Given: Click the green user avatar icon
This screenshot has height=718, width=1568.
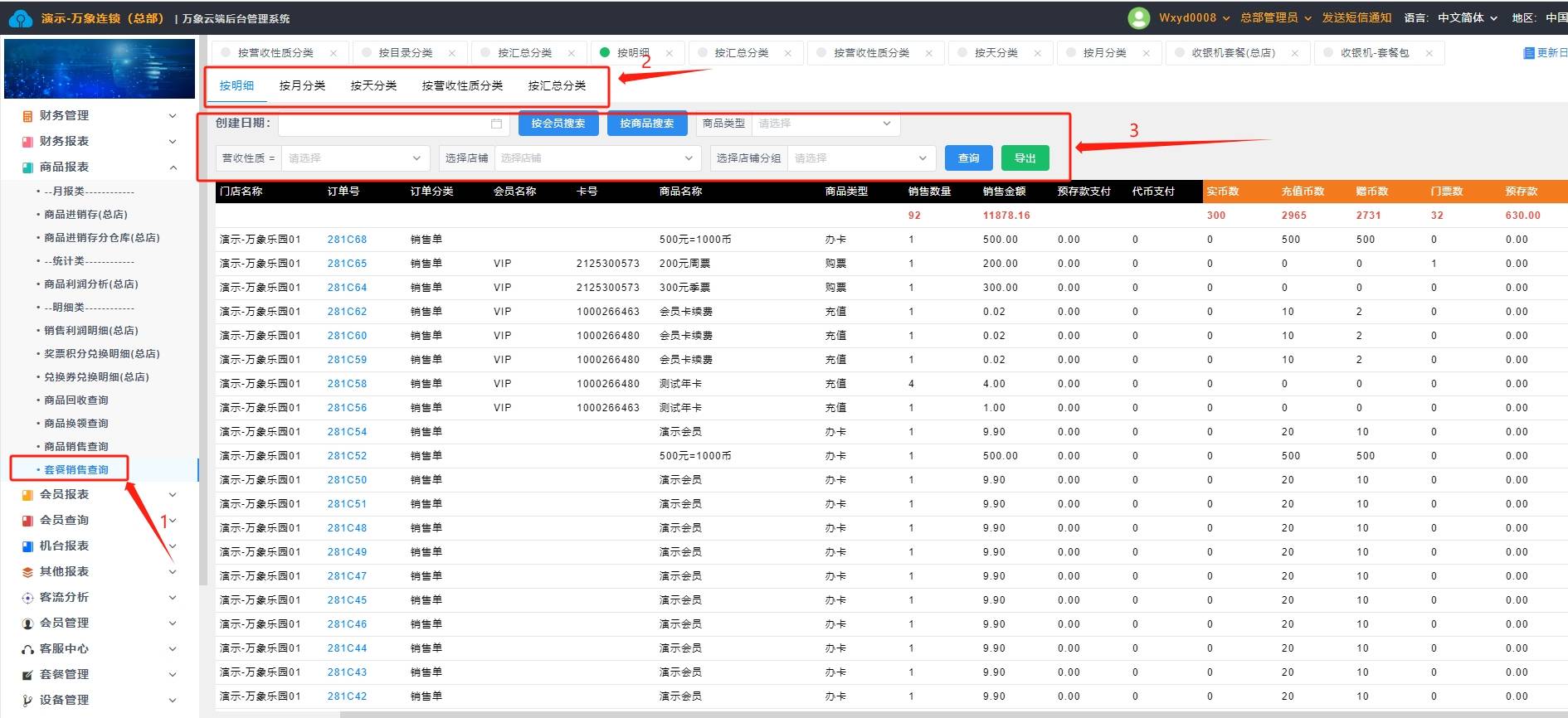Looking at the screenshot, I should (x=1139, y=17).
